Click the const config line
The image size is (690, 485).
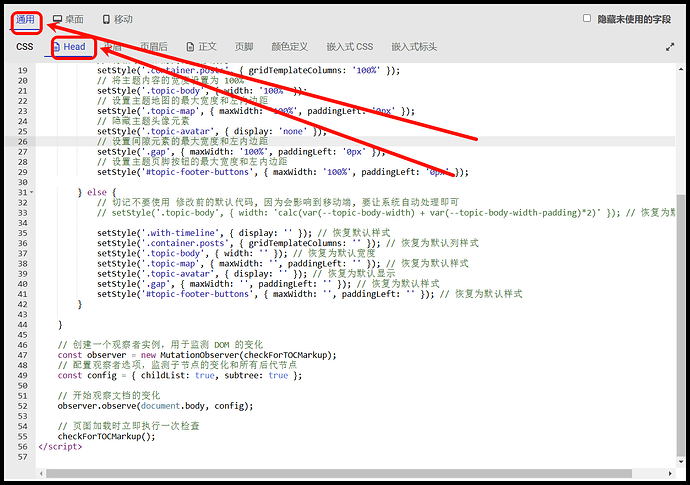[x=180, y=375]
